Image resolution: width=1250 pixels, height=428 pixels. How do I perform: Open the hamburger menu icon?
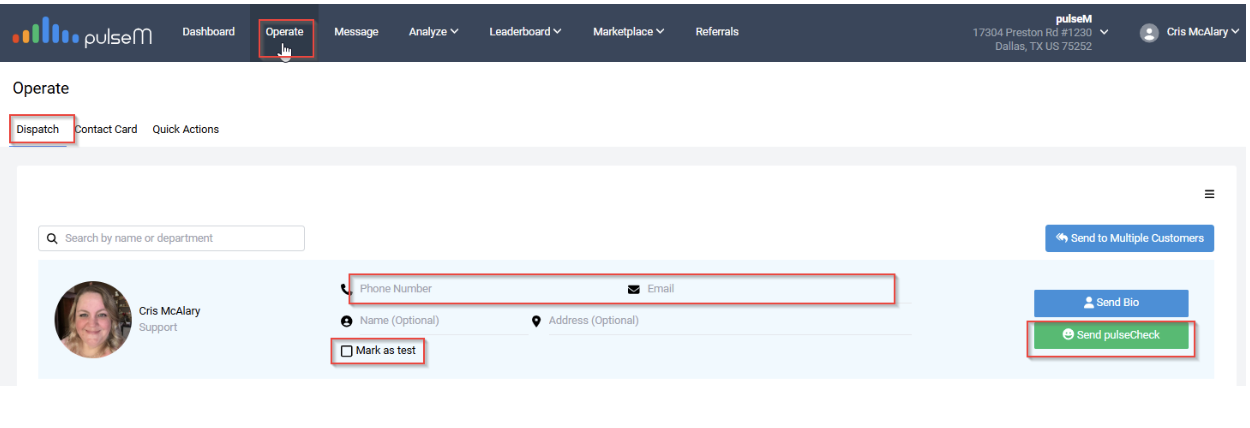[1209, 194]
